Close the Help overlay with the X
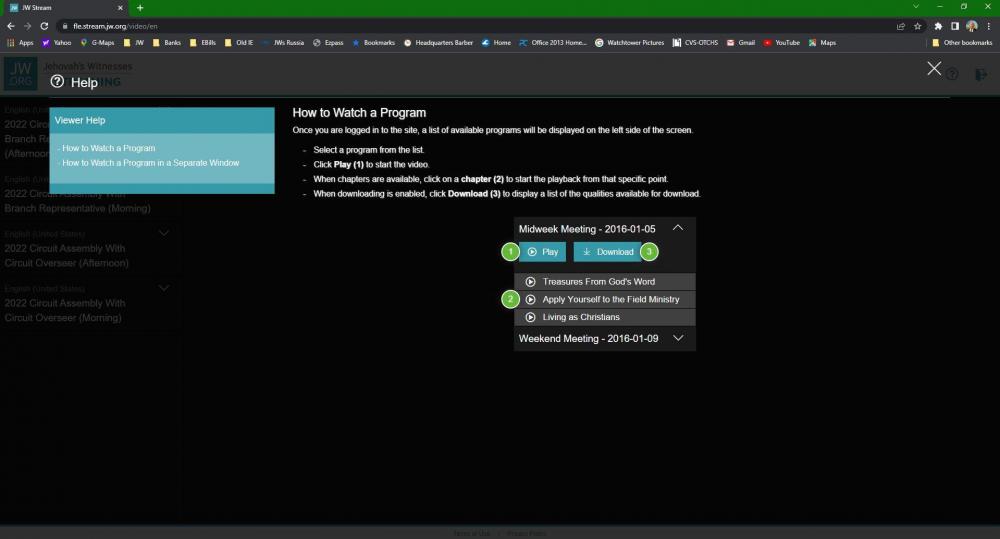Image resolution: width=1000 pixels, height=539 pixels. coord(934,68)
